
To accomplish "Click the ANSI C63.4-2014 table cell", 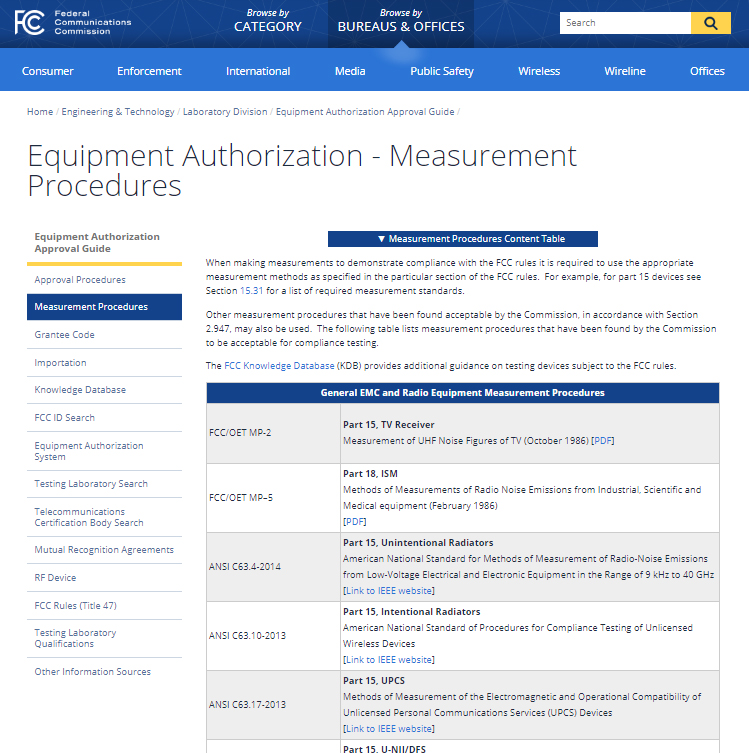I will click(273, 567).
